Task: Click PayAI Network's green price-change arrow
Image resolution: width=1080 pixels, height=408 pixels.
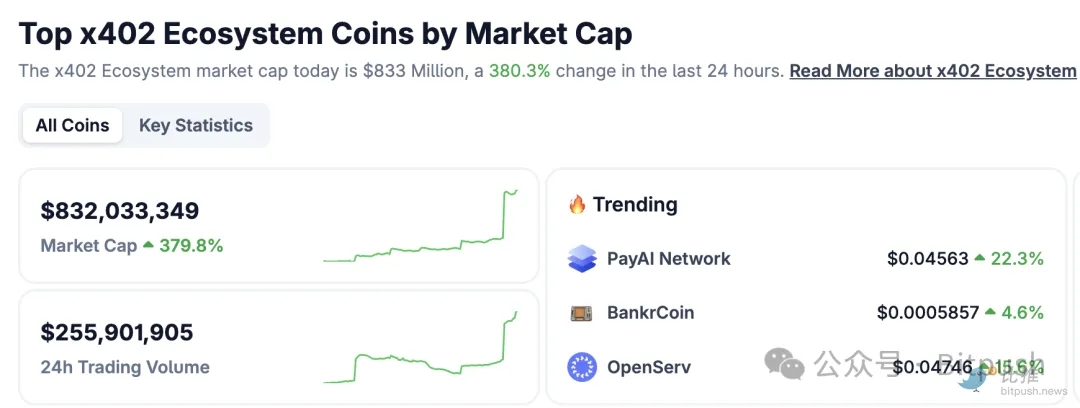Action: point(979,259)
